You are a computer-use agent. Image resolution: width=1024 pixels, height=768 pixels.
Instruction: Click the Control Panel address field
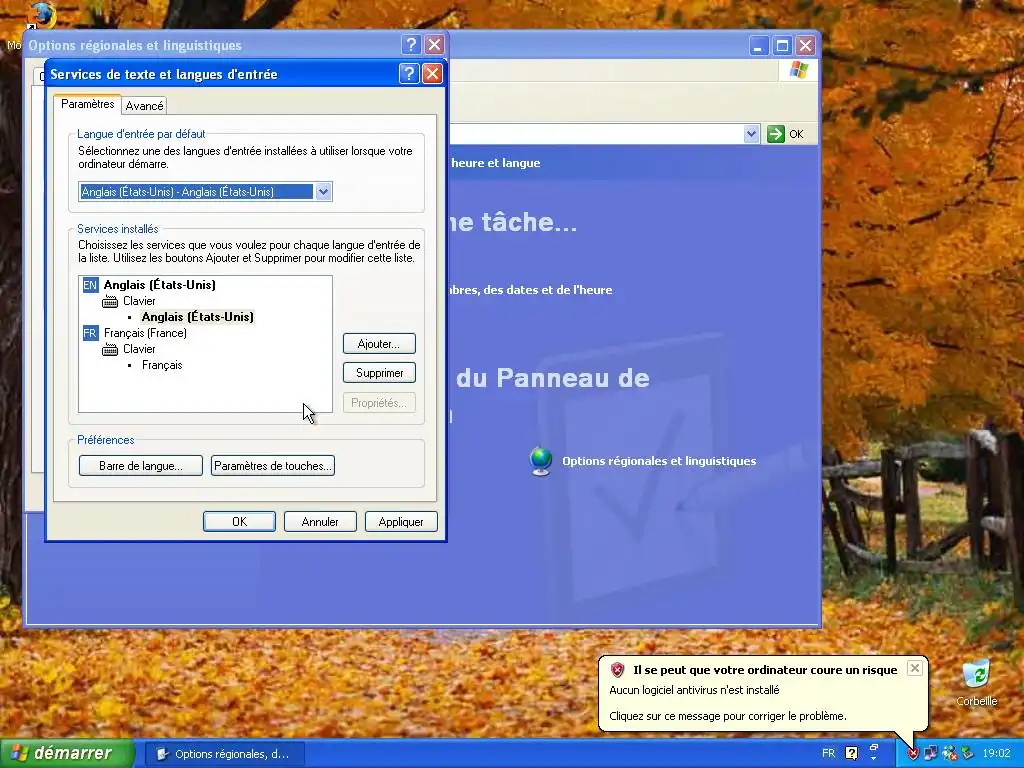pos(596,134)
